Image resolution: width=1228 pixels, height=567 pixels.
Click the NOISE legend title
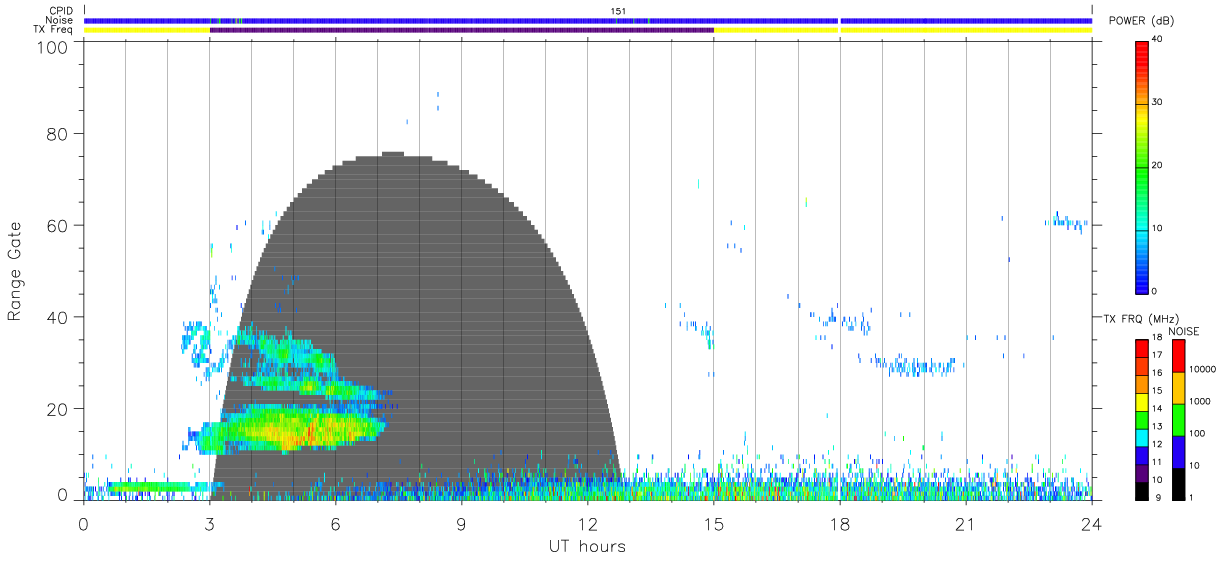[x=1183, y=331]
